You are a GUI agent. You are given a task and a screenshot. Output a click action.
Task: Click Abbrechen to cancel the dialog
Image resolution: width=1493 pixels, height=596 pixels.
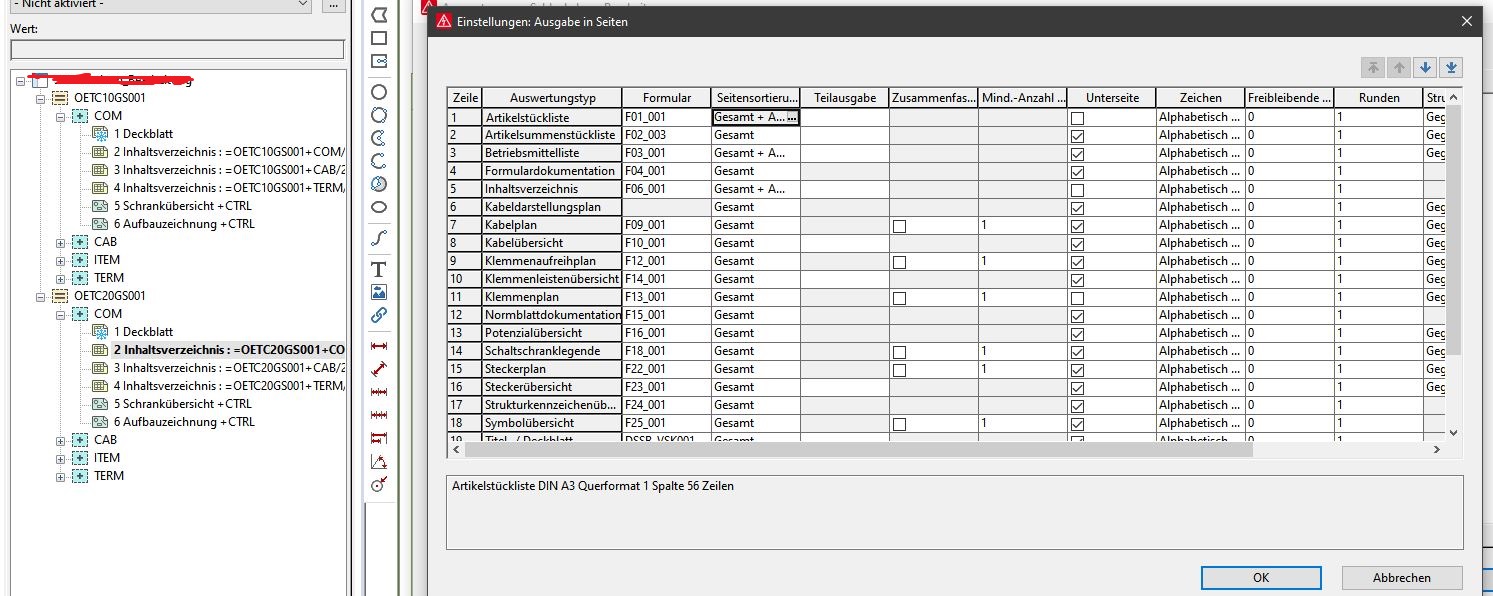pyautogui.click(x=1402, y=577)
